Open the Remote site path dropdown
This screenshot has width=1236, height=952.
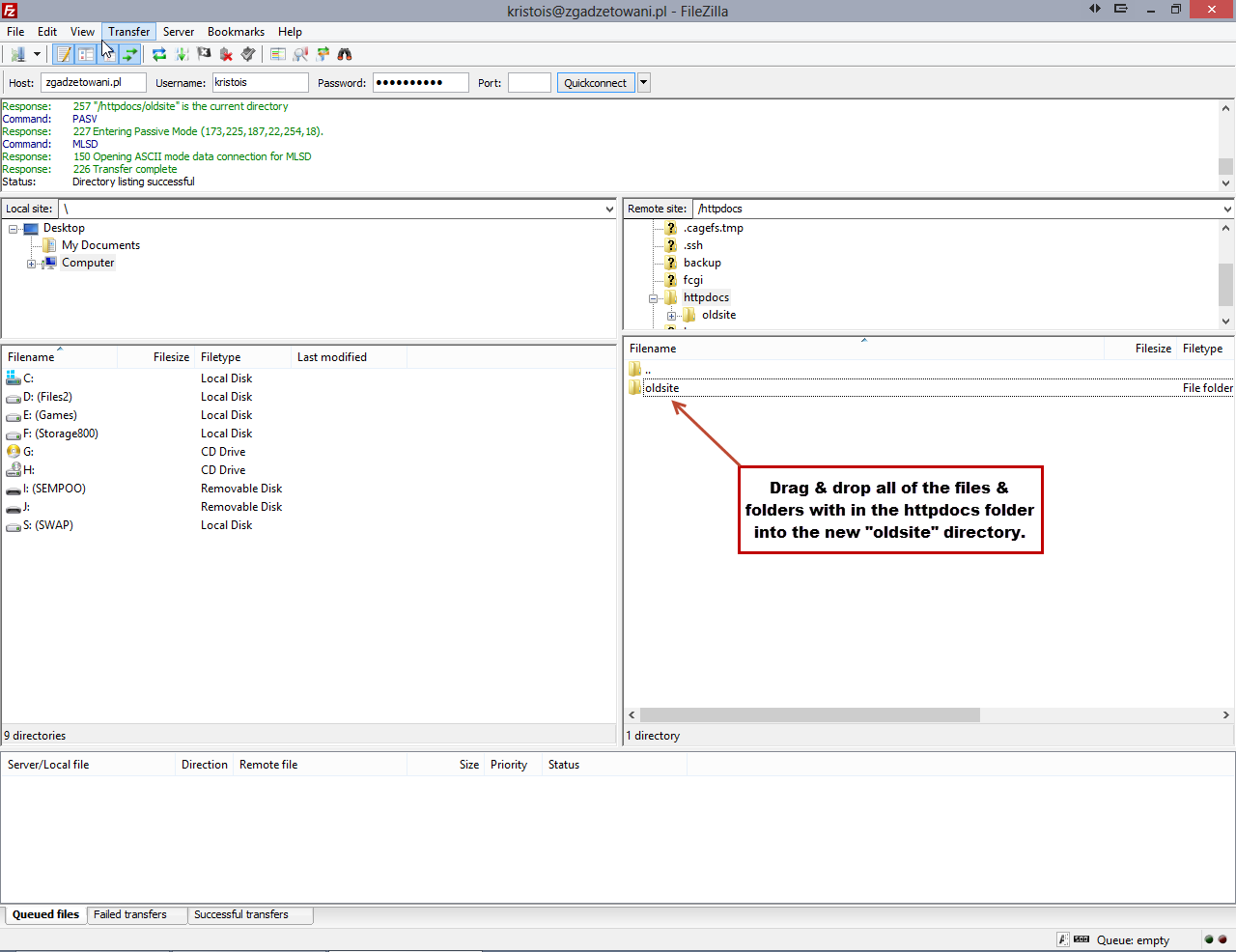(x=1227, y=209)
